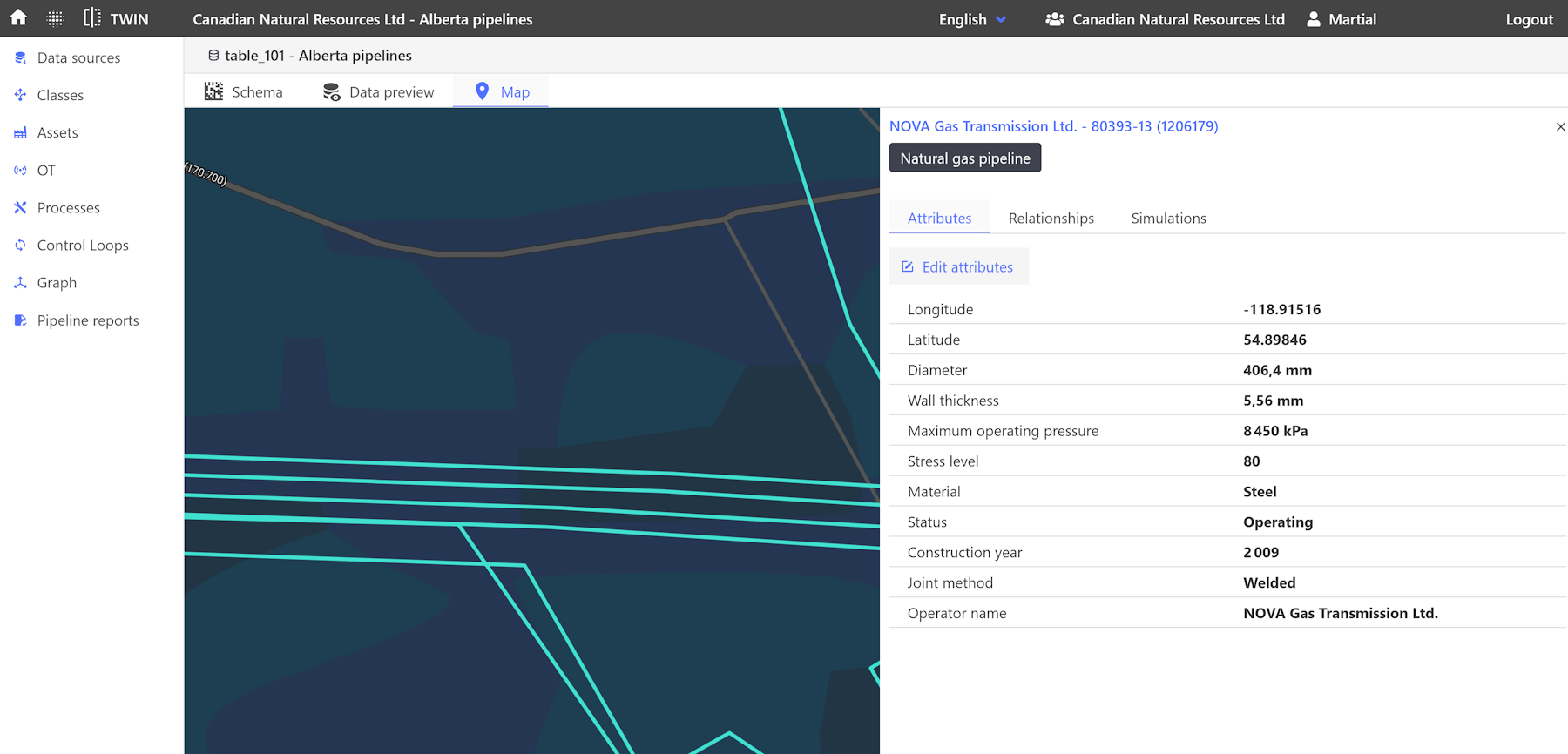
Task: Open Pipeline reports
Action: 88,320
